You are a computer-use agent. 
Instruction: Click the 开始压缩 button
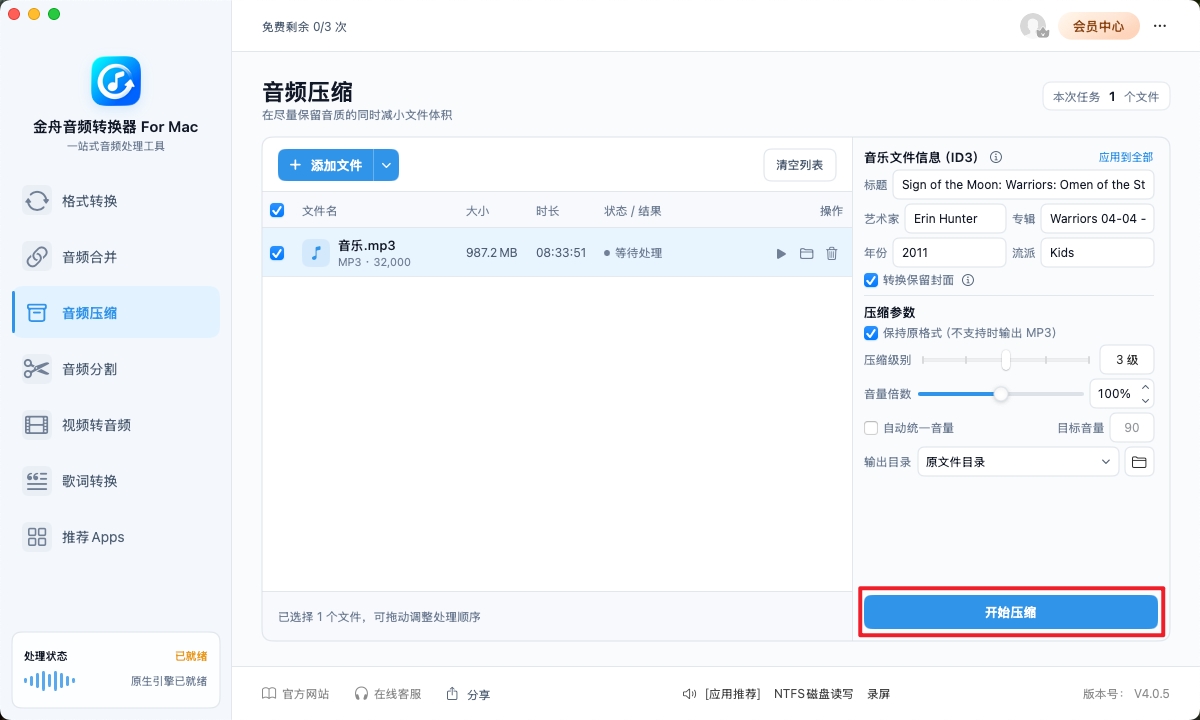[x=1011, y=612]
